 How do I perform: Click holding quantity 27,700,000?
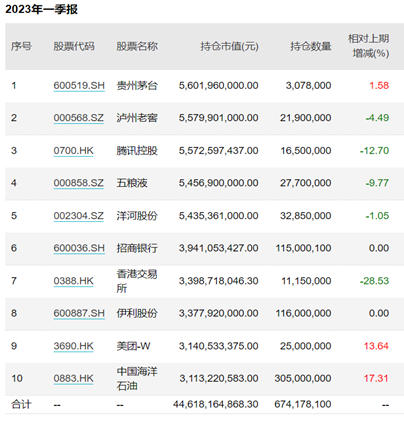(x=306, y=183)
